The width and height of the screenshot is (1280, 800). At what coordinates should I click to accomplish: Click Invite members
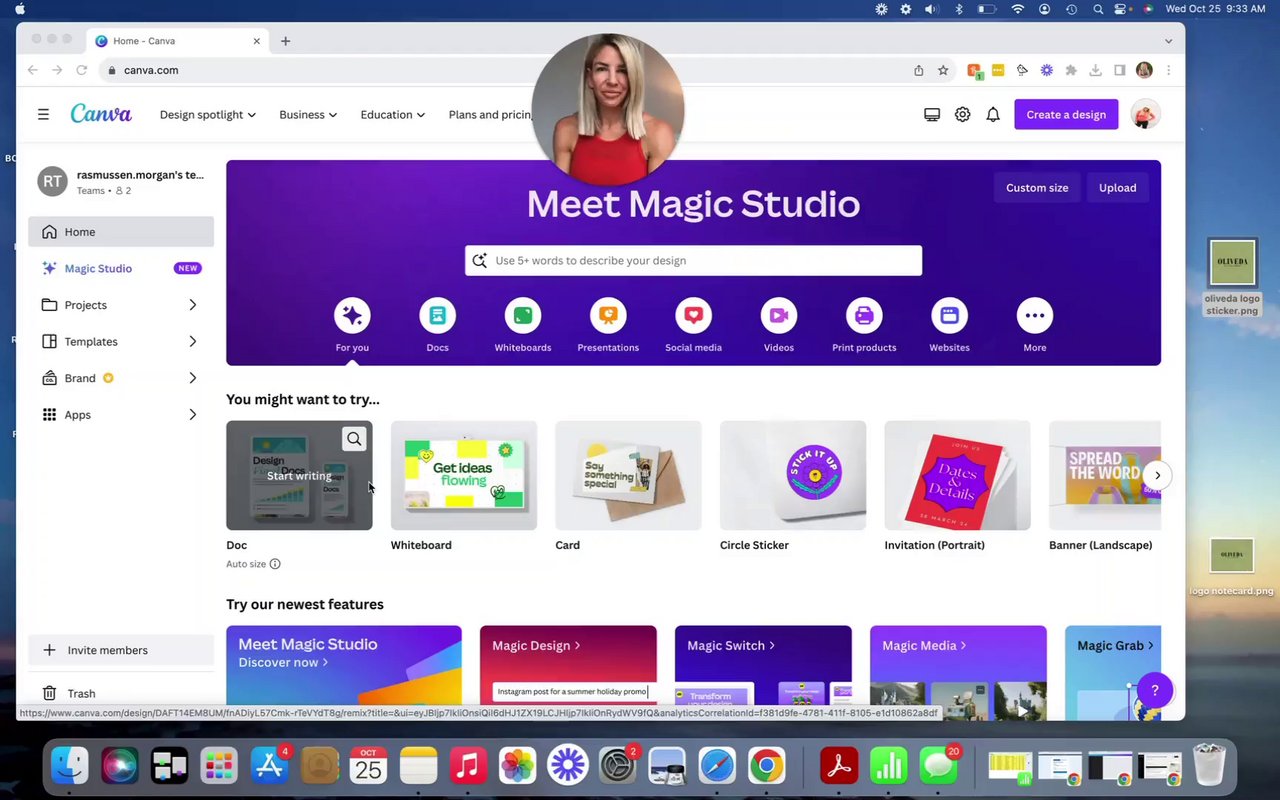[x=121, y=650]
